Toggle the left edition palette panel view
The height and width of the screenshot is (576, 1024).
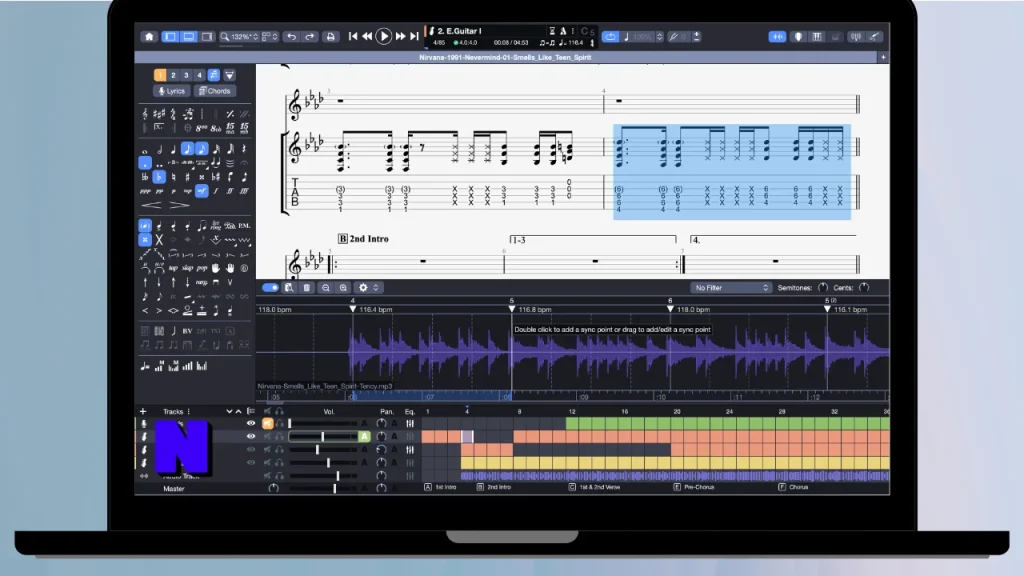tap(170, 37)
